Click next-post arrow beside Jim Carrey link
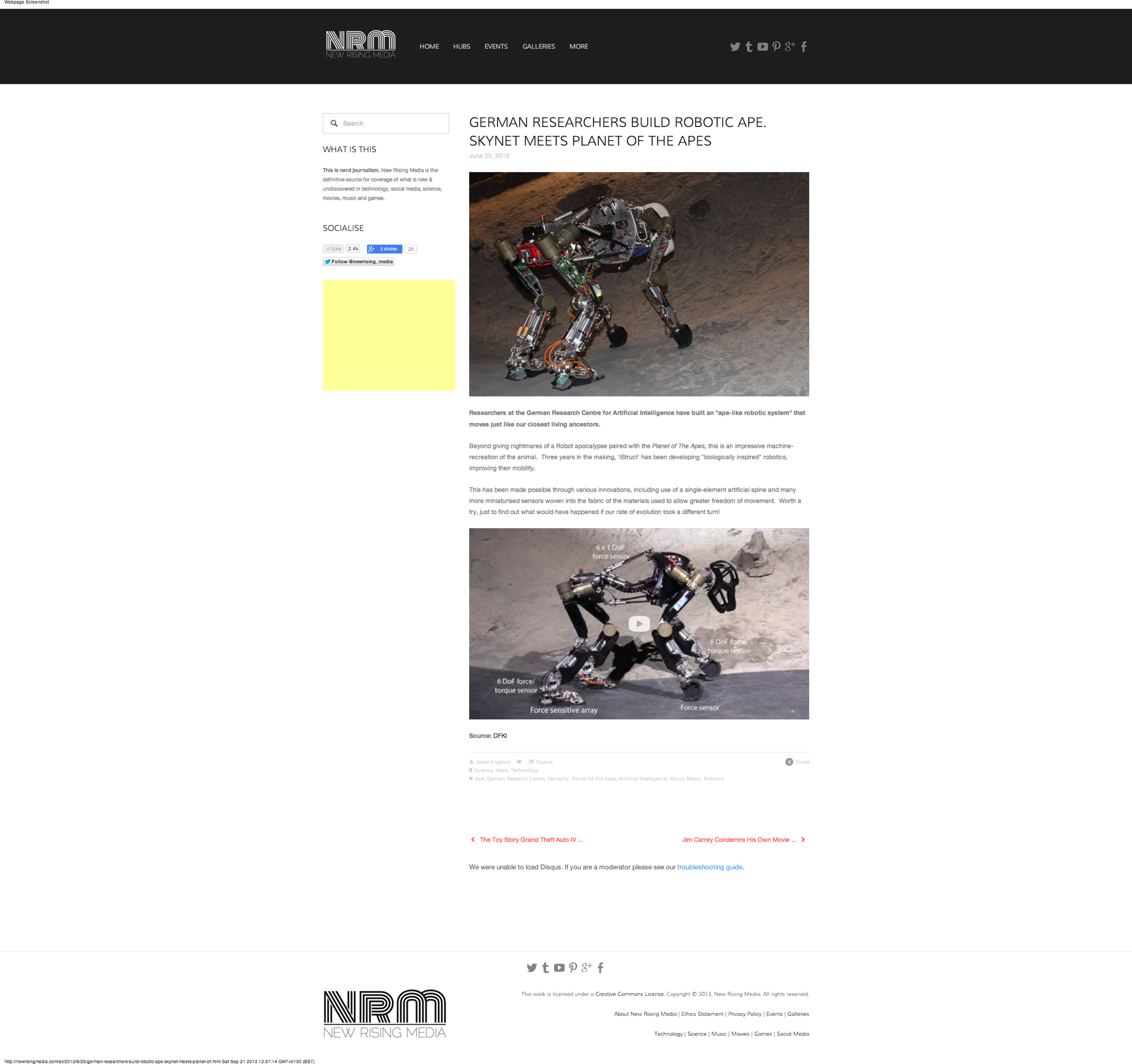Screen dimensions: 1132x1064 [803, 840]
